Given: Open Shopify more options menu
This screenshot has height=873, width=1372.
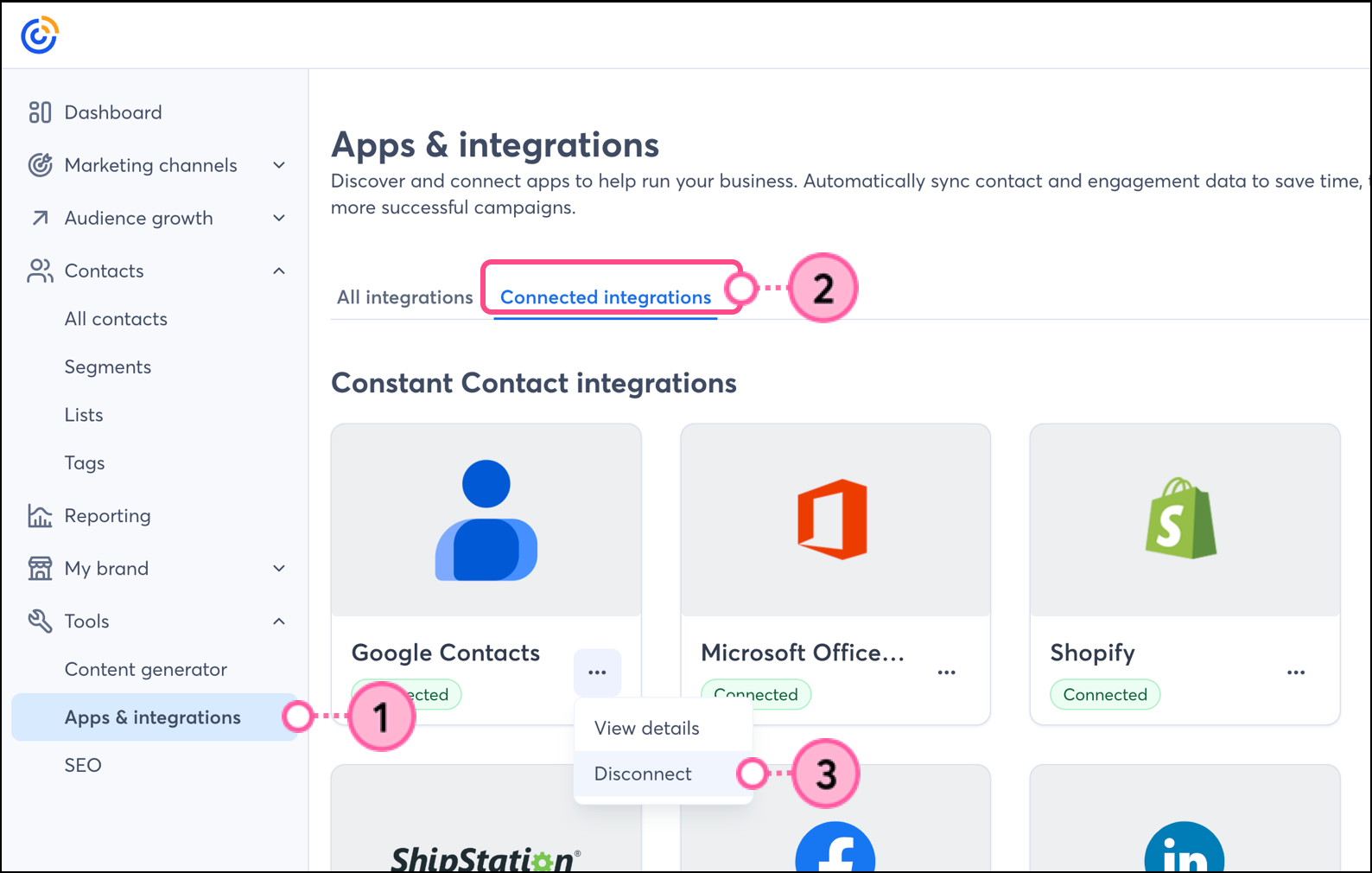Looking at the screenshot, I should click(1296, 672).
